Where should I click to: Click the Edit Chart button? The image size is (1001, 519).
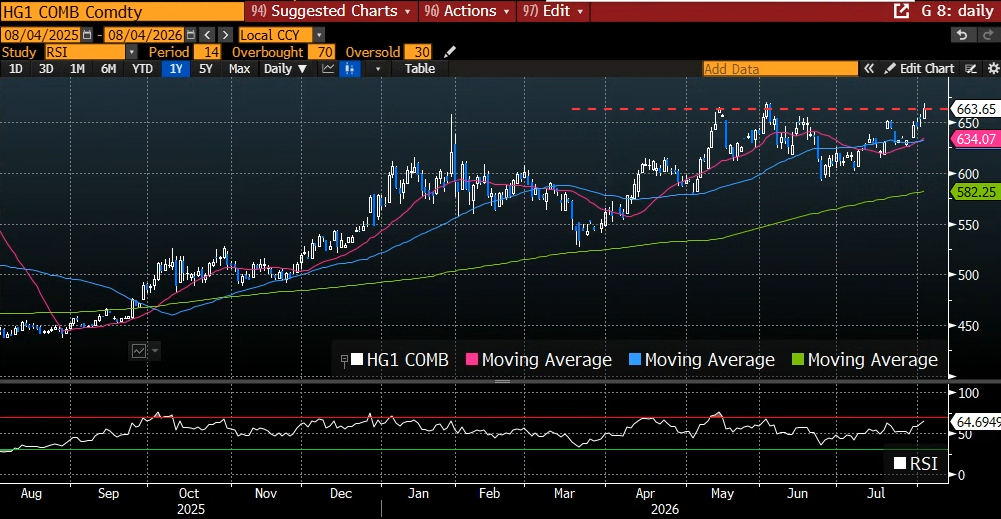(x=919, y=68)
